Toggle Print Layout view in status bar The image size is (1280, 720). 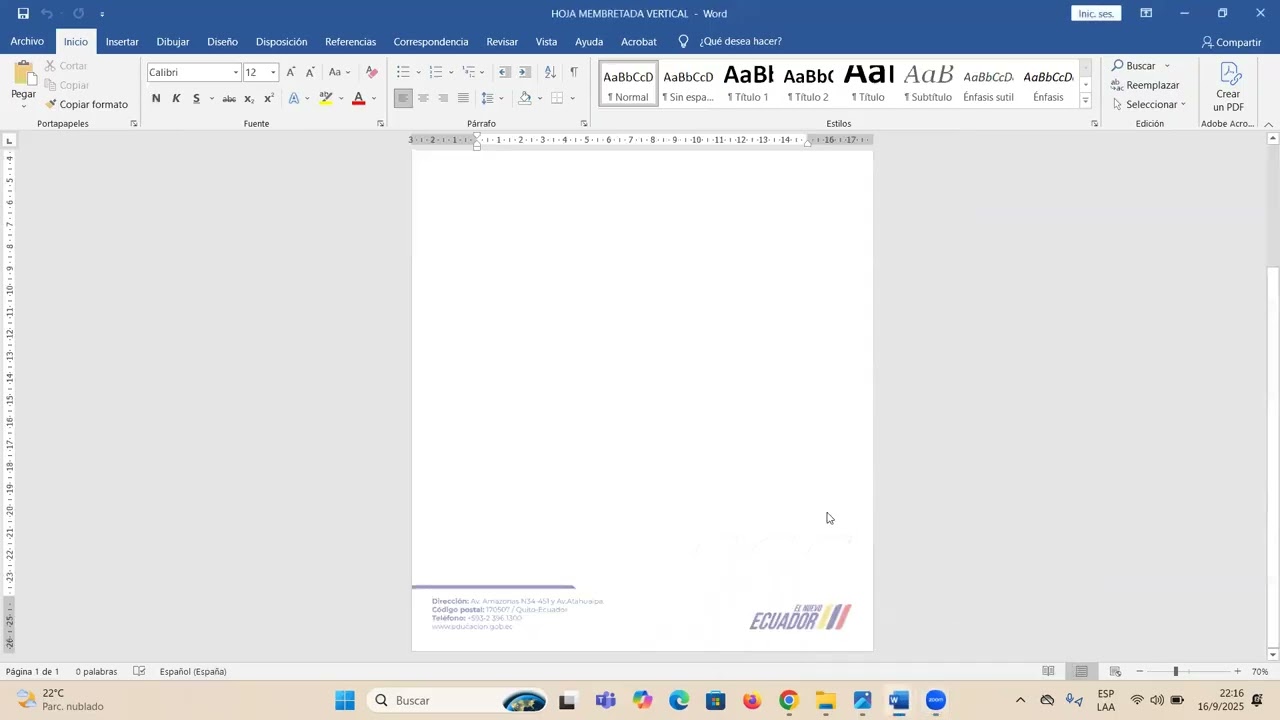coord(1081,671)
